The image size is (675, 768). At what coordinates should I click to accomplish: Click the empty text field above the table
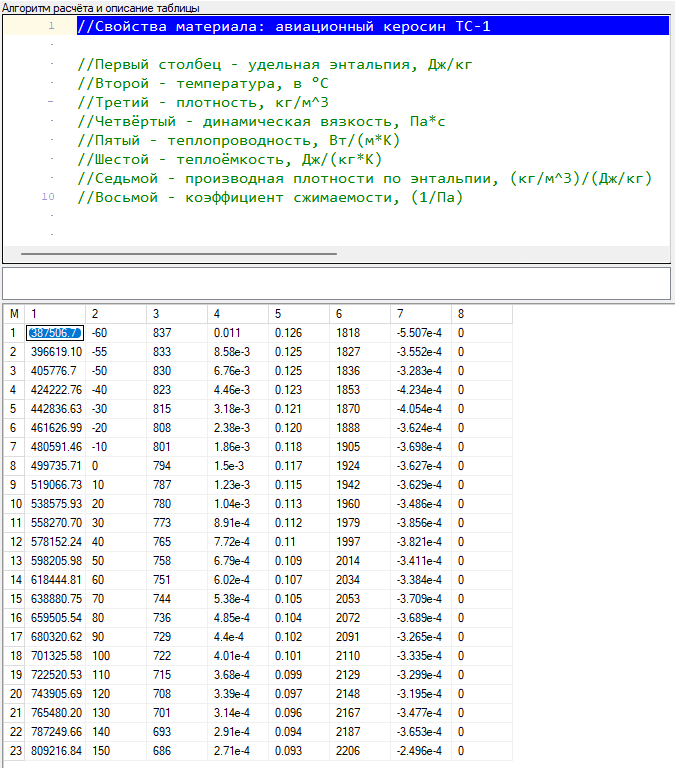click(x=336, y=282)
